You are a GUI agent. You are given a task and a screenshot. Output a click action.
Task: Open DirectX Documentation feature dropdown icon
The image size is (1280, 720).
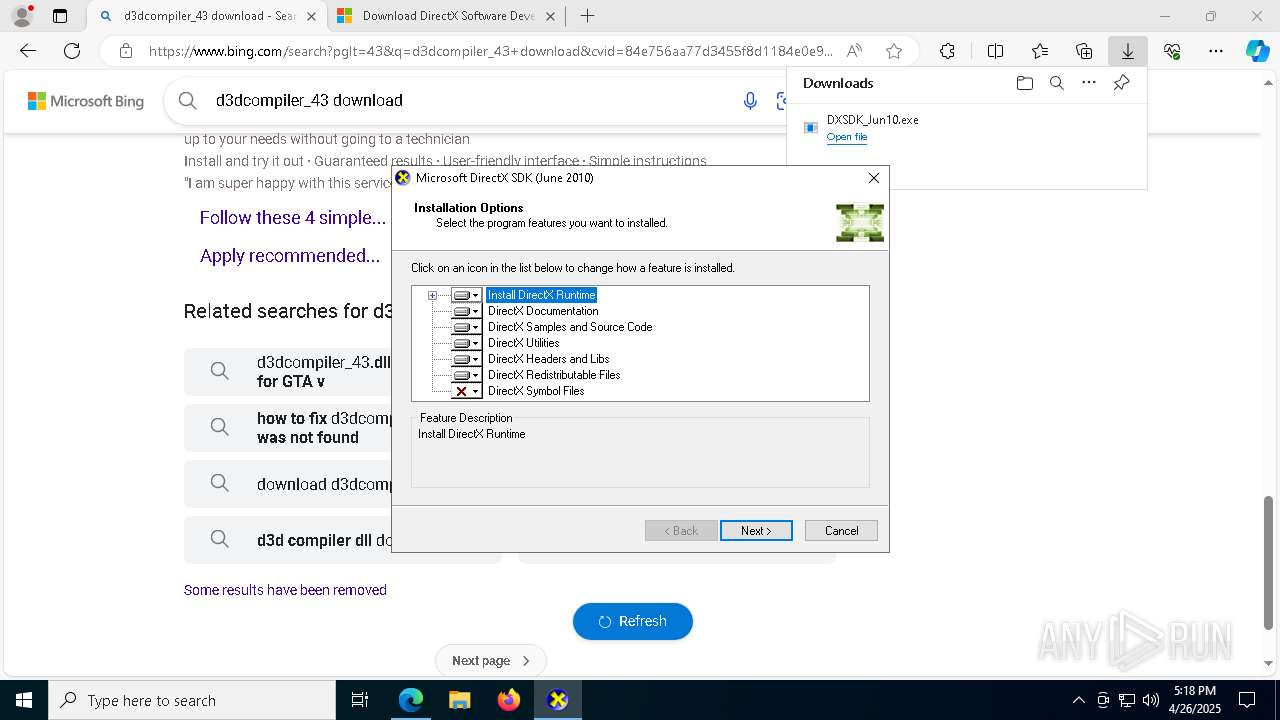coord(466,311)
